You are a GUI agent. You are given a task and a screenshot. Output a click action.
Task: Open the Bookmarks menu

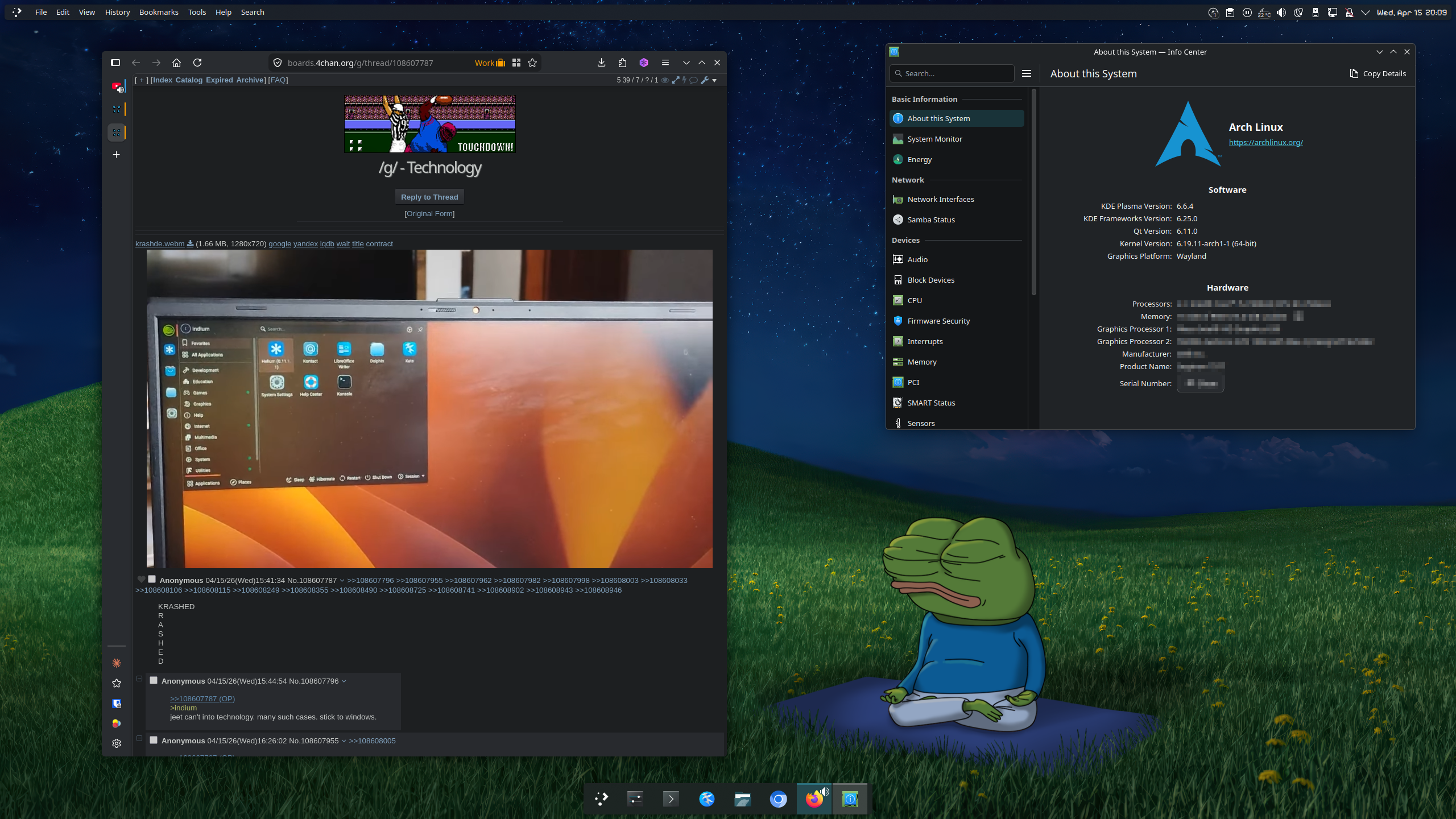click(159, 12)
